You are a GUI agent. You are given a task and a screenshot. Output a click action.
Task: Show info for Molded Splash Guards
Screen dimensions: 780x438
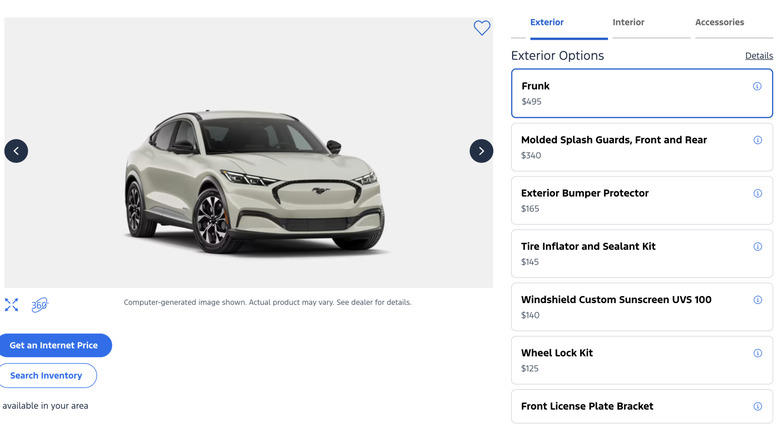tap(757, 140)
